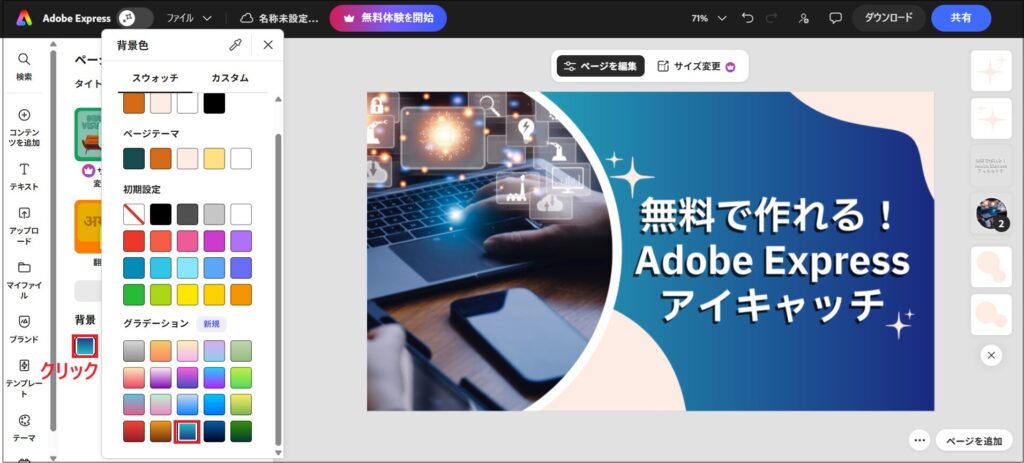
Task: Select the pink swatch in 初期設定
Action: pos(187,241)
